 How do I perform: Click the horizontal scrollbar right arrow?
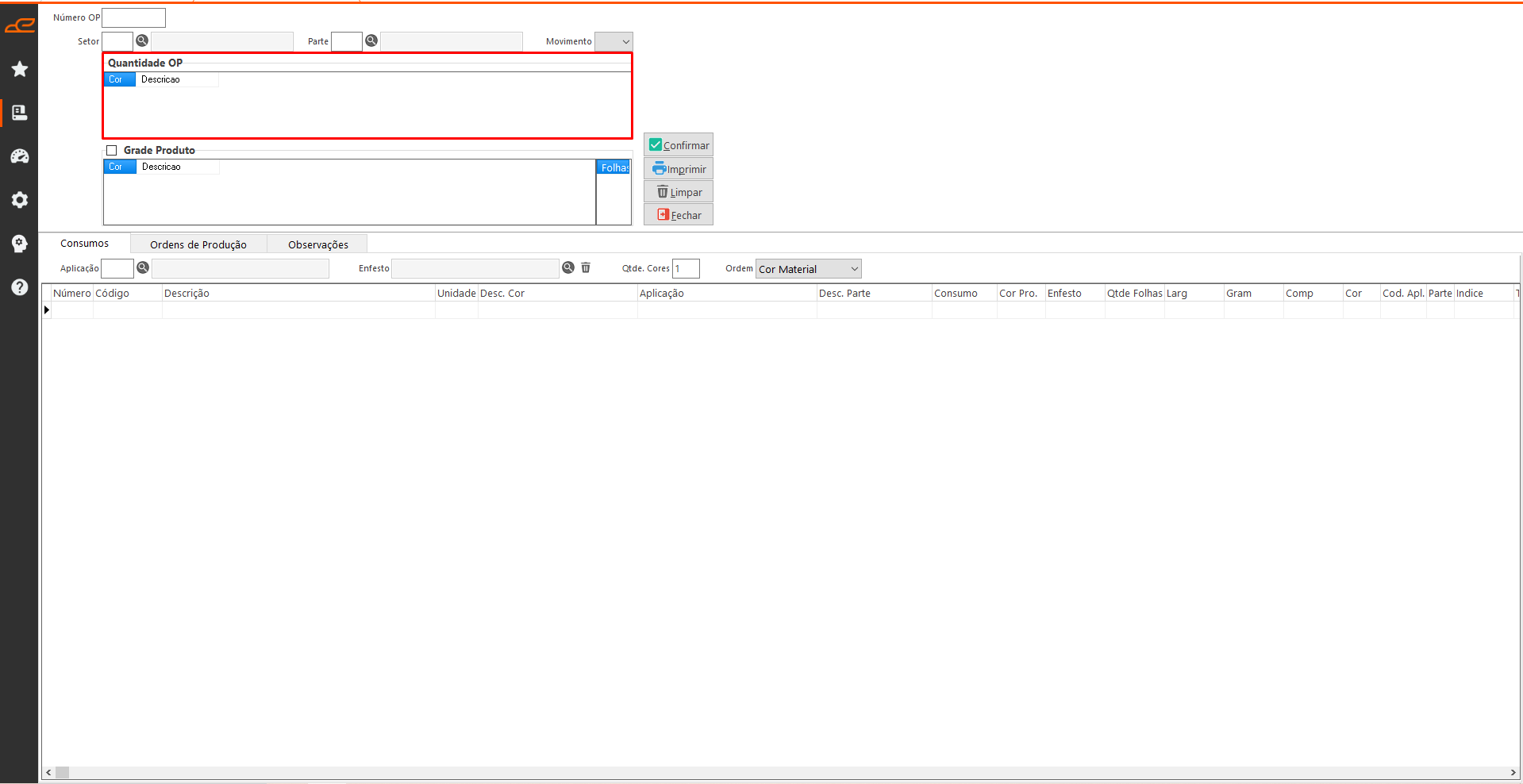click(1513, 772)
